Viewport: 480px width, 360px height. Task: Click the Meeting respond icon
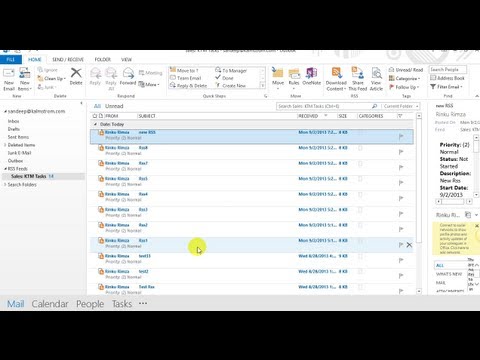142,73
